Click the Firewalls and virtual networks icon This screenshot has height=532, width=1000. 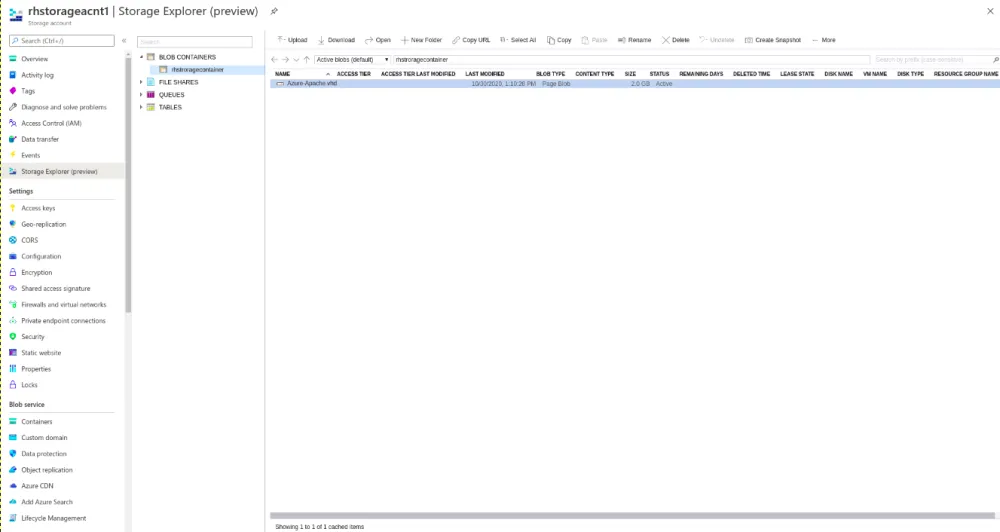pyautogui.click(x=13, y=304)
